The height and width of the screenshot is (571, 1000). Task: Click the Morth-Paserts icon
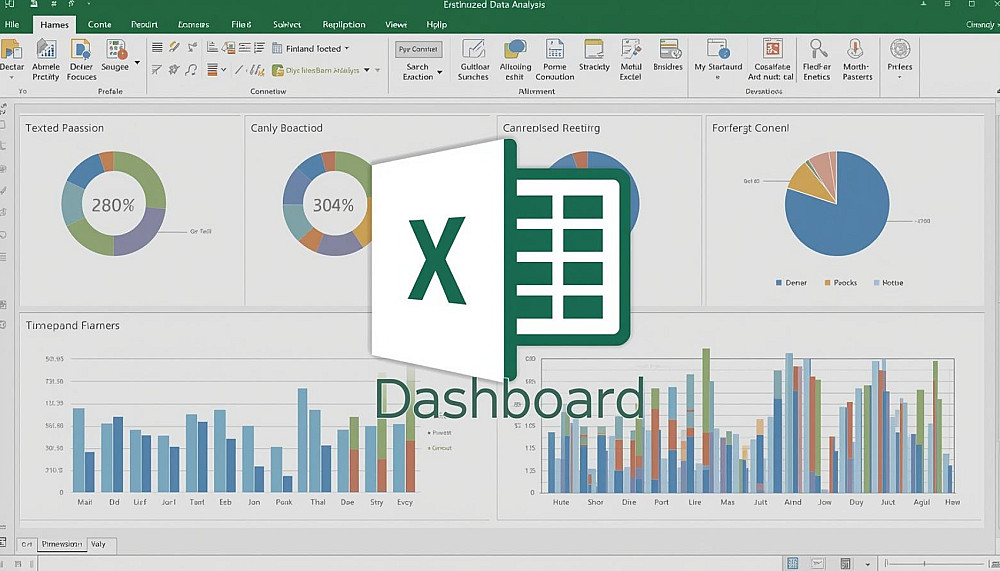tap(855, 49)
